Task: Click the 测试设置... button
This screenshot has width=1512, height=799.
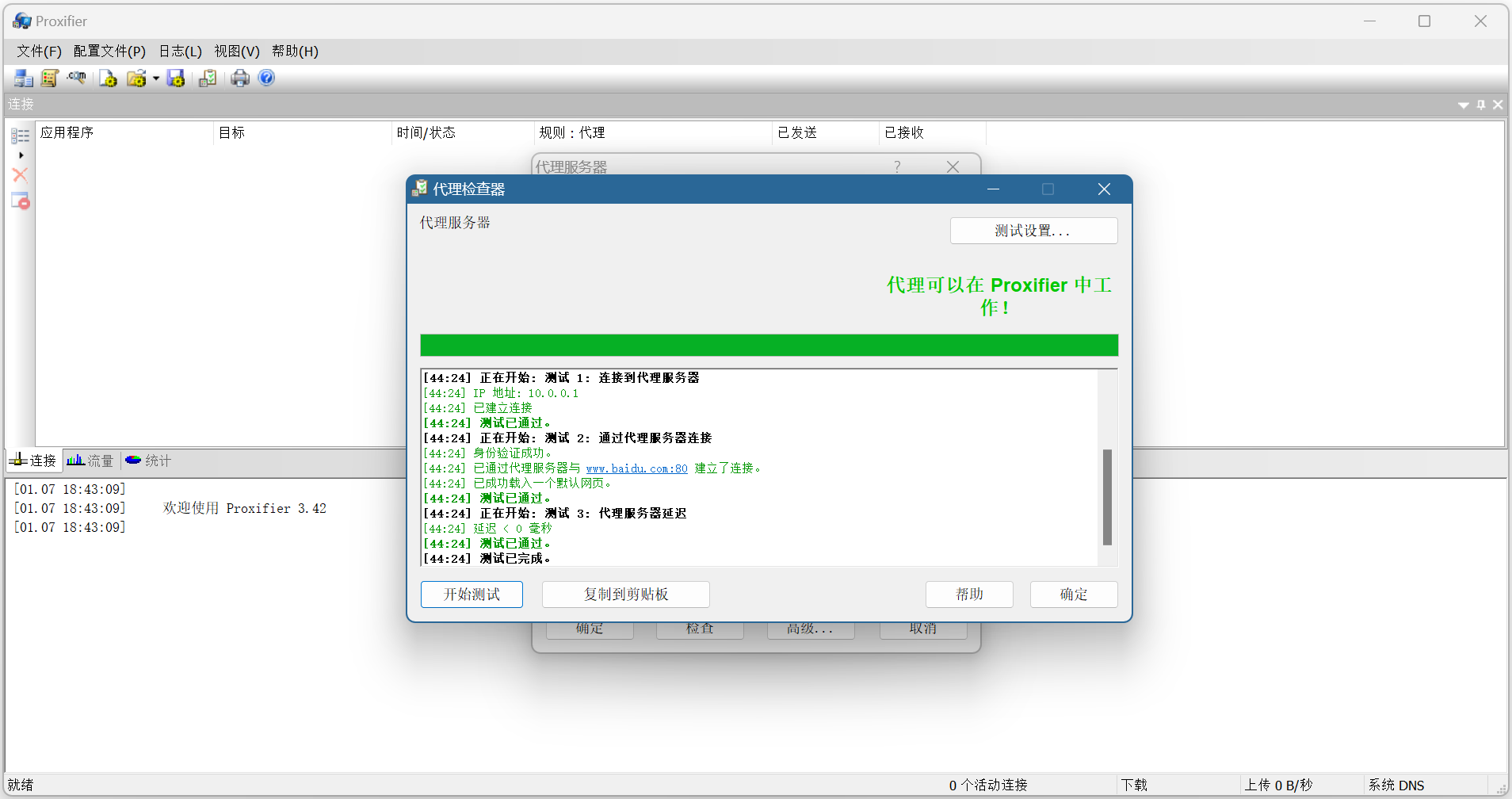Action: (x=1033, y=231)
